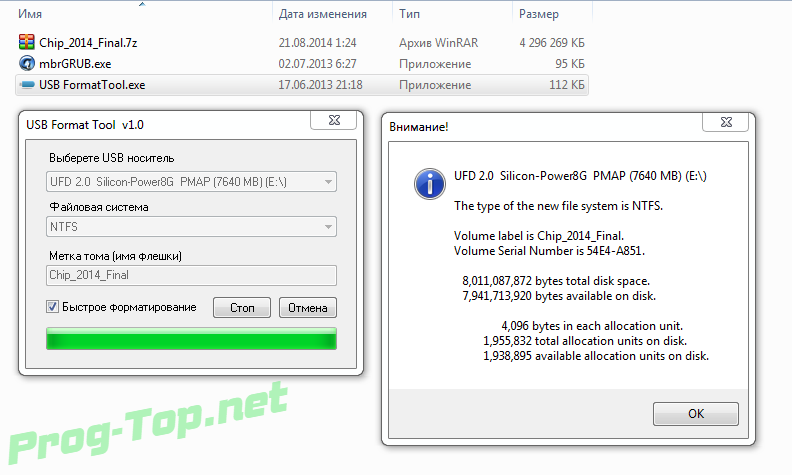Click the Отмена button

308,308
